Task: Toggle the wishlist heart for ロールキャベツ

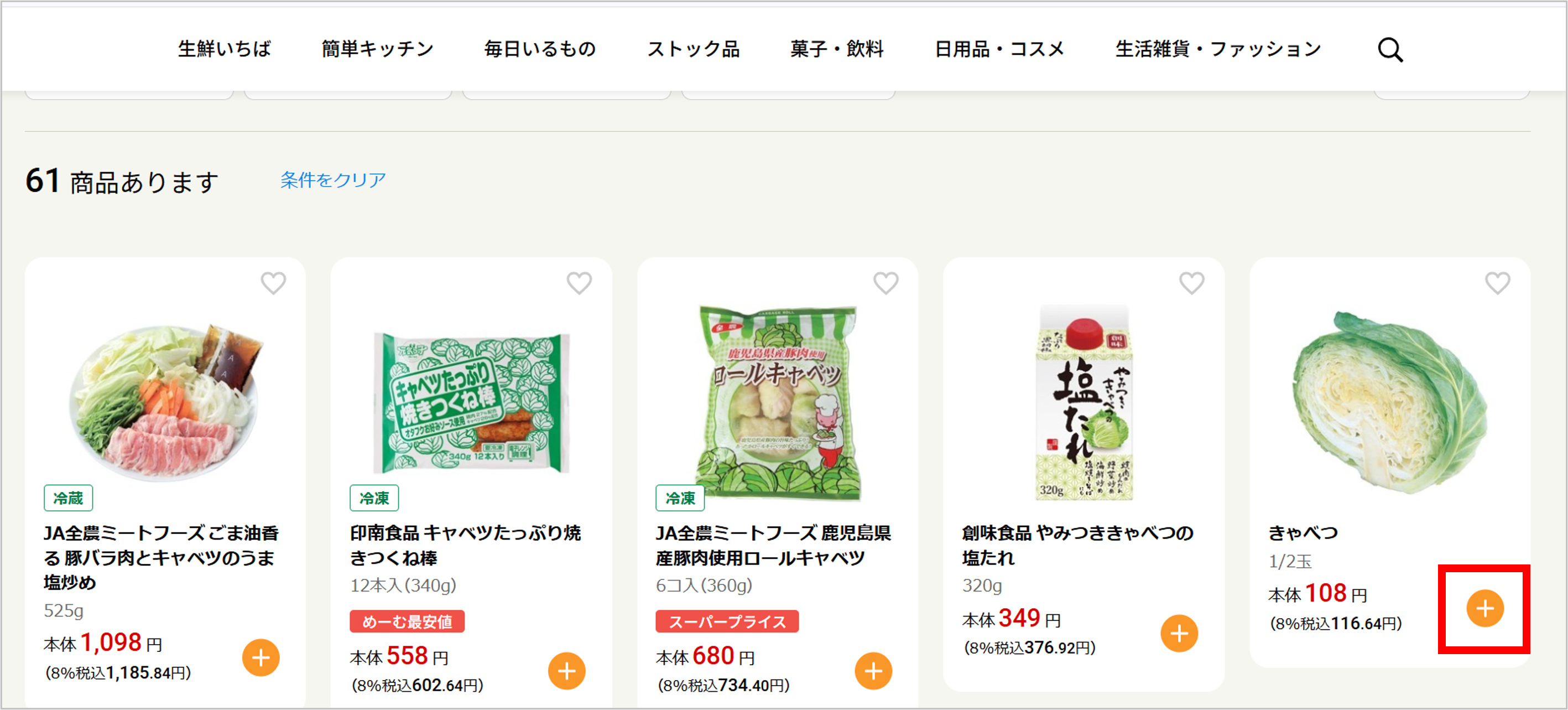Action: tap(885, 283)
